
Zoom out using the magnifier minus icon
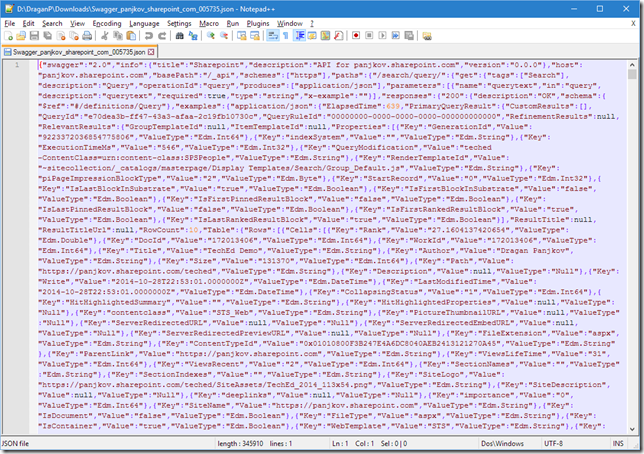[x=224, y=36]
